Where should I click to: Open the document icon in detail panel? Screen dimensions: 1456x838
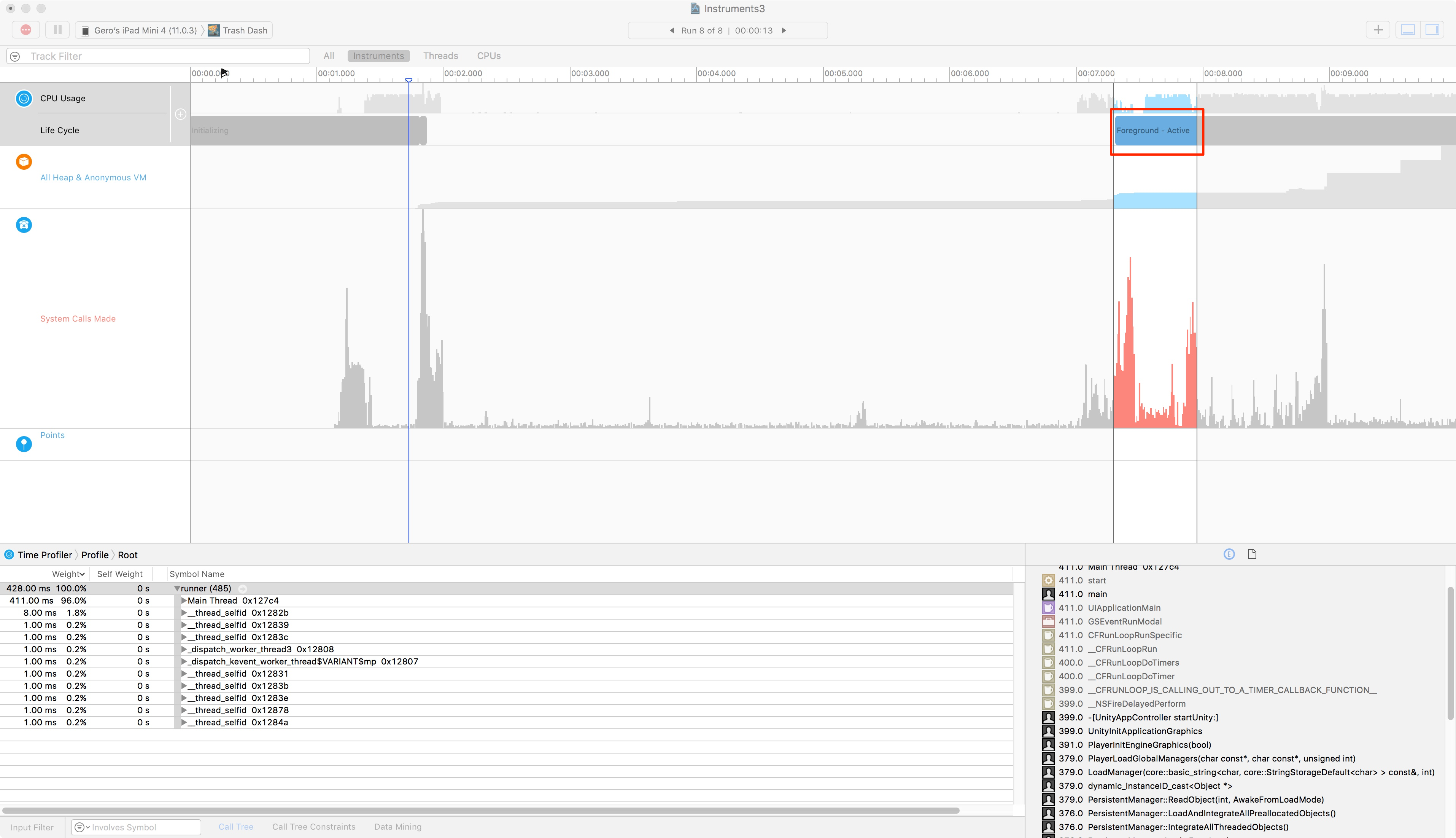[x=1253, y=554]
